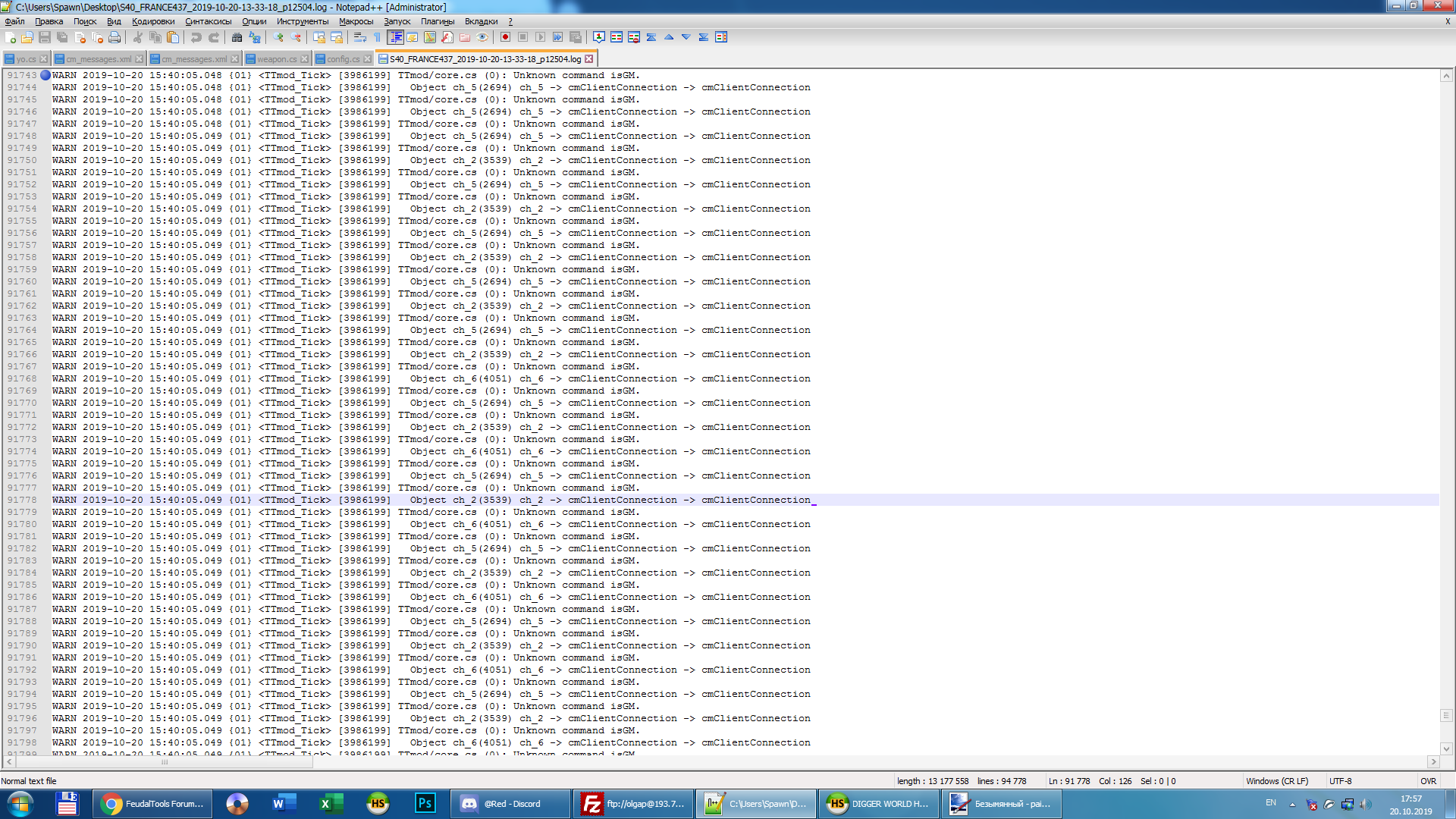Toggle the word wrap toolbar button
The image size is (1456, 819).
[x=359, y=37]
